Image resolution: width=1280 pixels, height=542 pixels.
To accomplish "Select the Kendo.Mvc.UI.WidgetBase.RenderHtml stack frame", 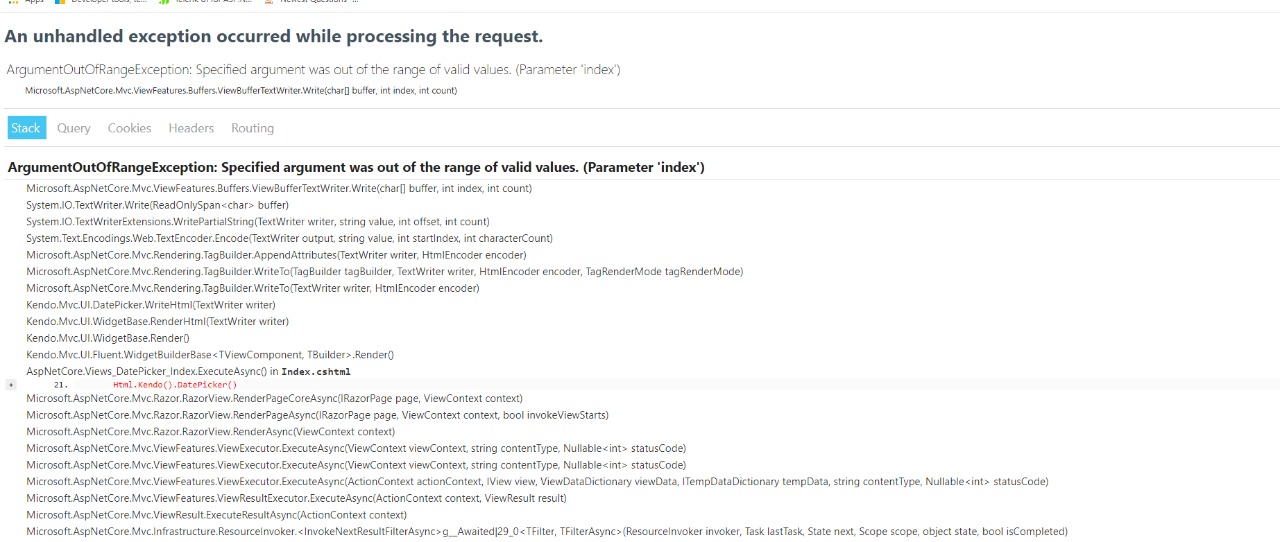I will [157, 322].
